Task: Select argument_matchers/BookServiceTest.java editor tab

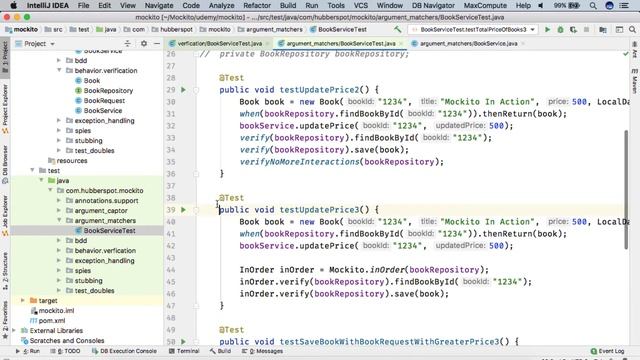Action: pyautogui.click(x=340, y=43)
